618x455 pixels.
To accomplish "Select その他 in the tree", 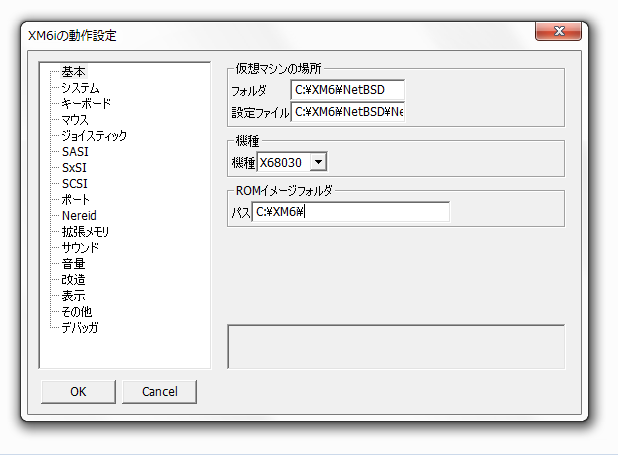I will [x=77, y=311].
